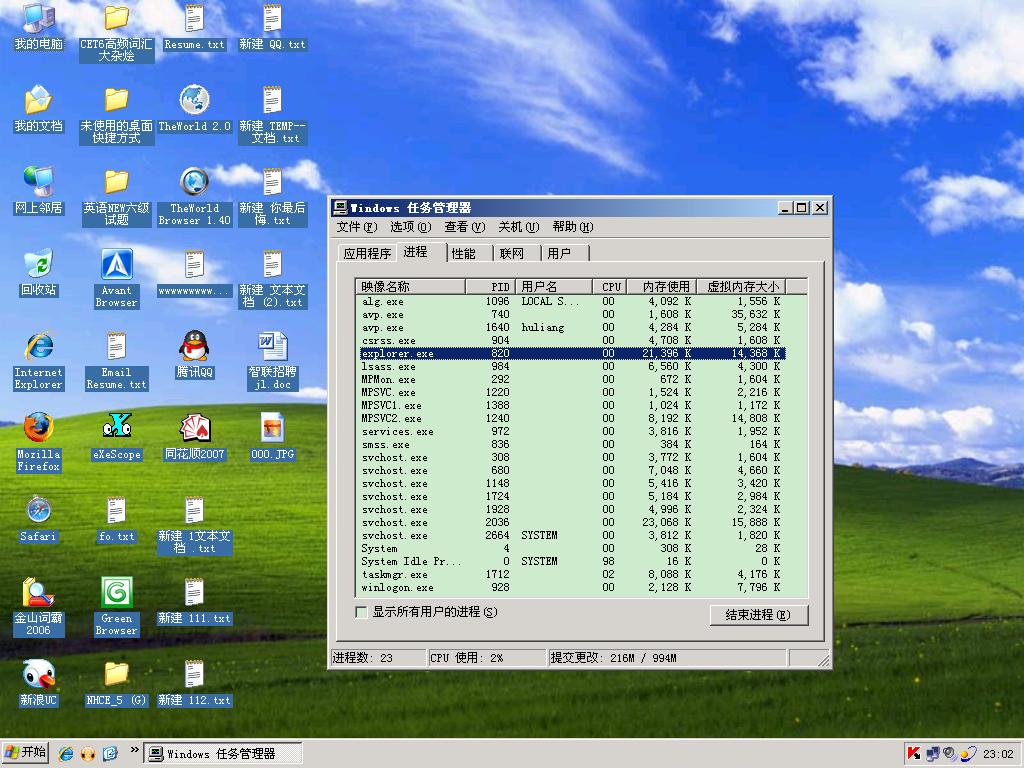Select the System Idle Process row
This screenshot has width=1024, height=768.
tap(572, 562)
